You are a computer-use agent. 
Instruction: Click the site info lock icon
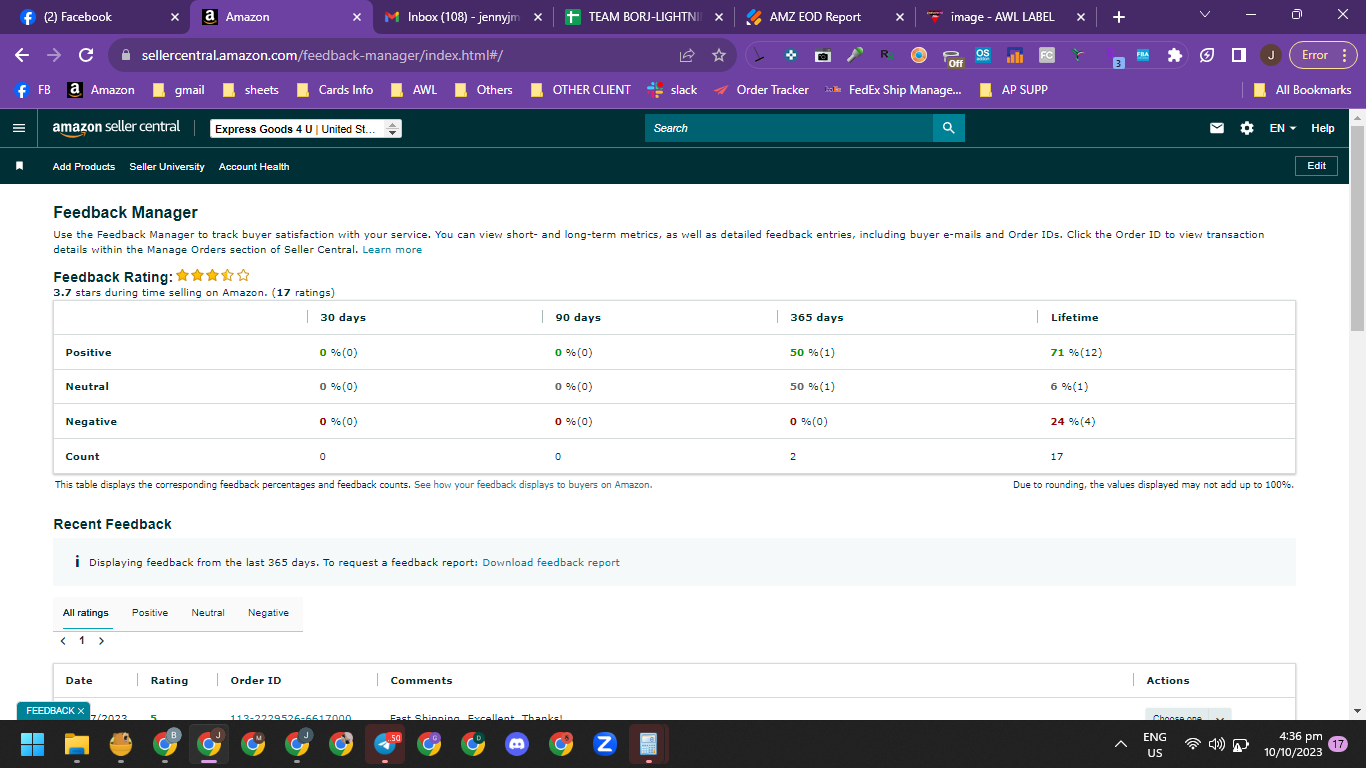point(126,55)
